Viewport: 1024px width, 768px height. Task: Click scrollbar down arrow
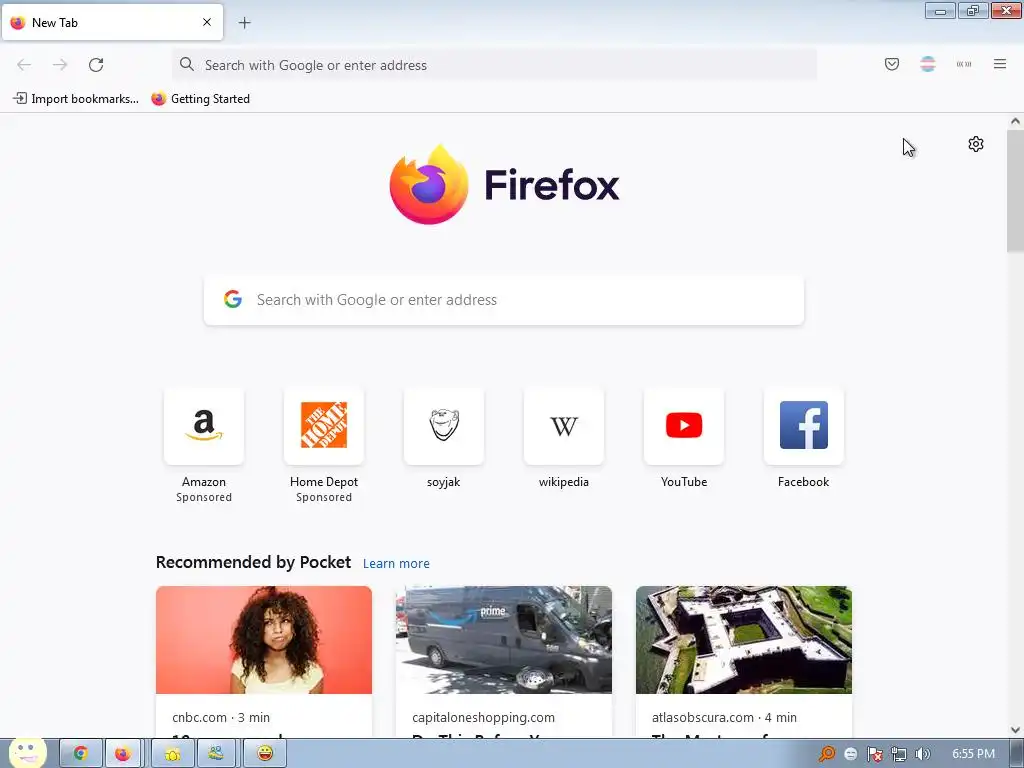point(1015,730)
